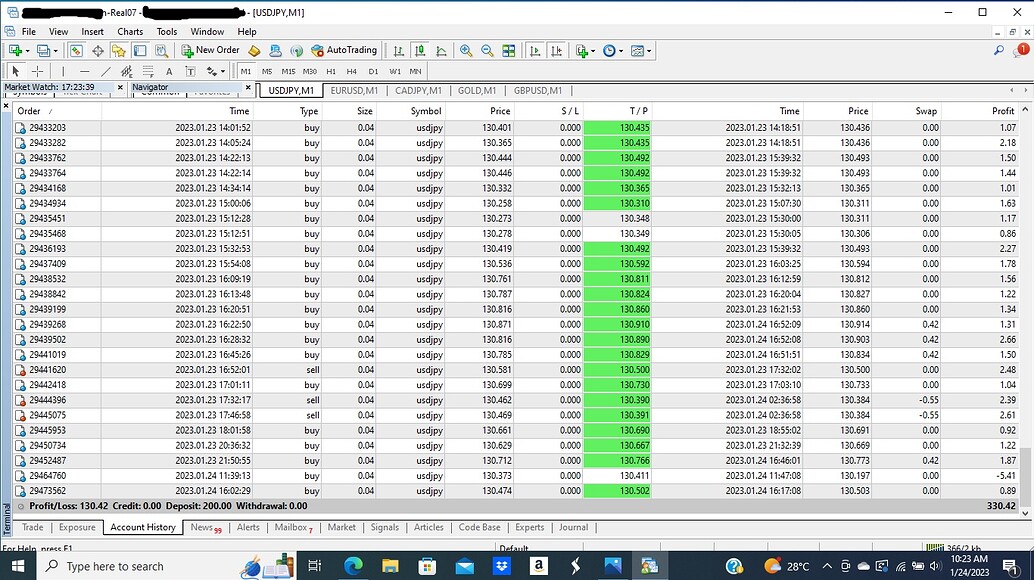This screenshot has width=1034, height=580.
Task: Enable the M30 timeframe
Action: (x=309, y=71)
